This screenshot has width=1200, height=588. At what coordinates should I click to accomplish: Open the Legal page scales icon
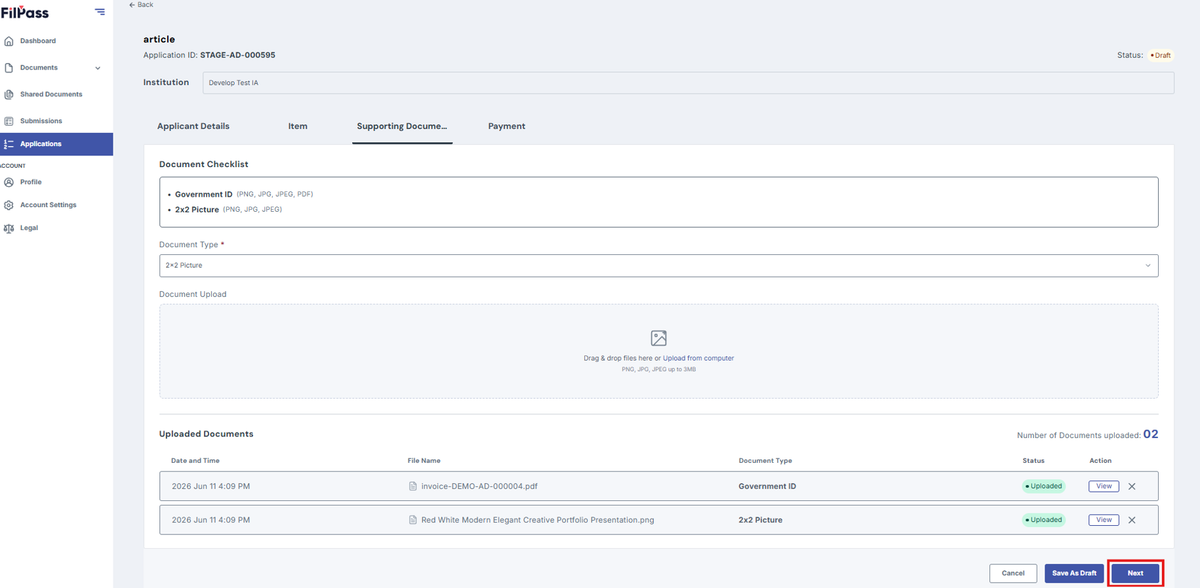tap(9, 228)
